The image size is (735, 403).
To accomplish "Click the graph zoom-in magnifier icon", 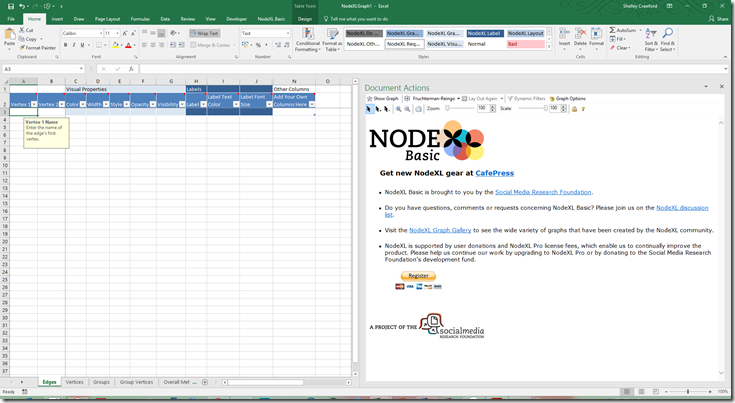I will pyautogui.click(x=398, y=109).
